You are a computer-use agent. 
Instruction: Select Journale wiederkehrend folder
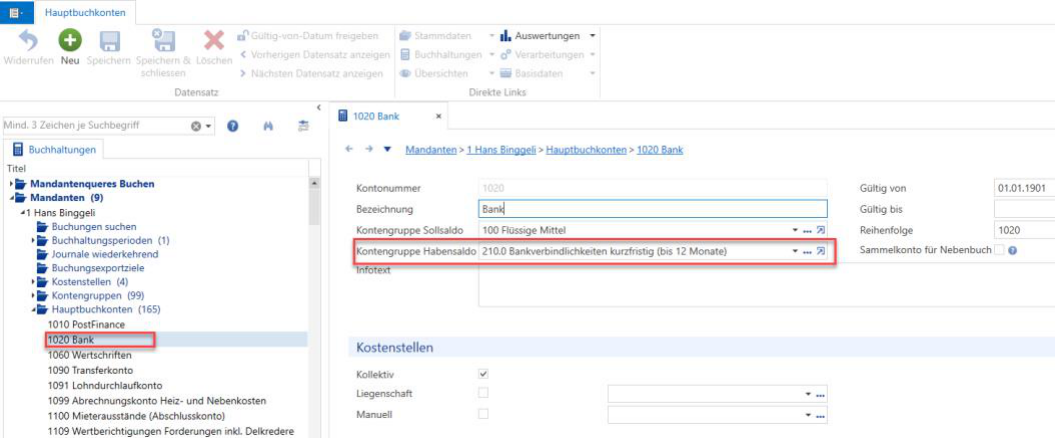pos(105,254)
